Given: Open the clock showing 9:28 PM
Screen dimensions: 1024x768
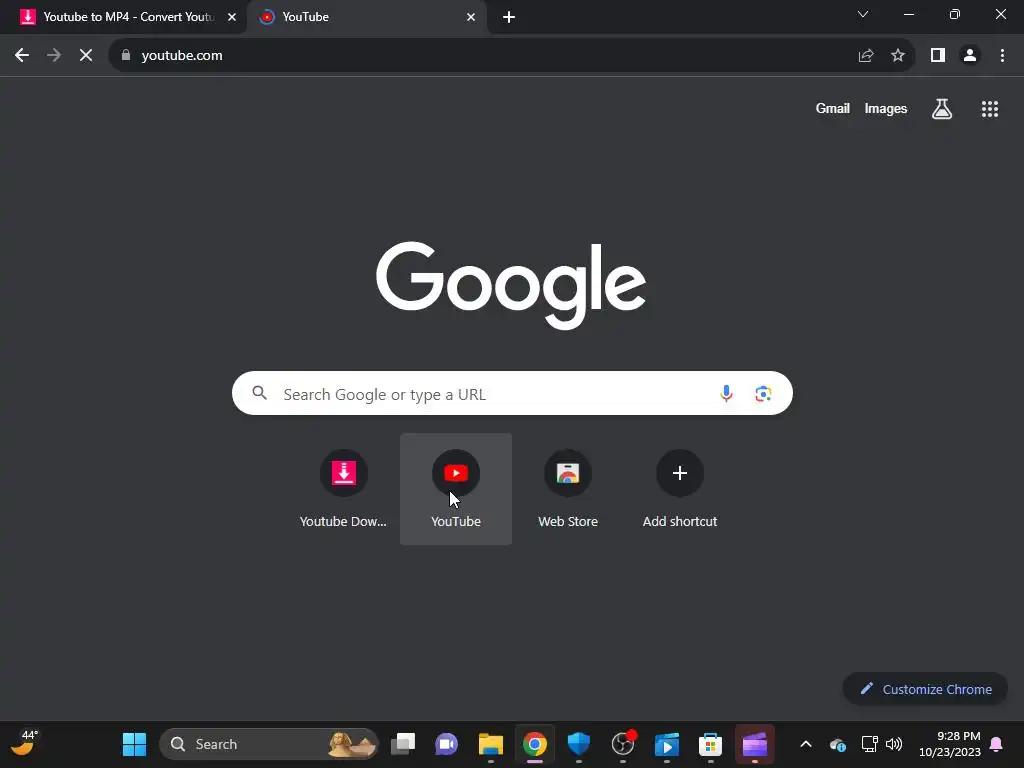Looking at the screenshot, I should [950, 744].
